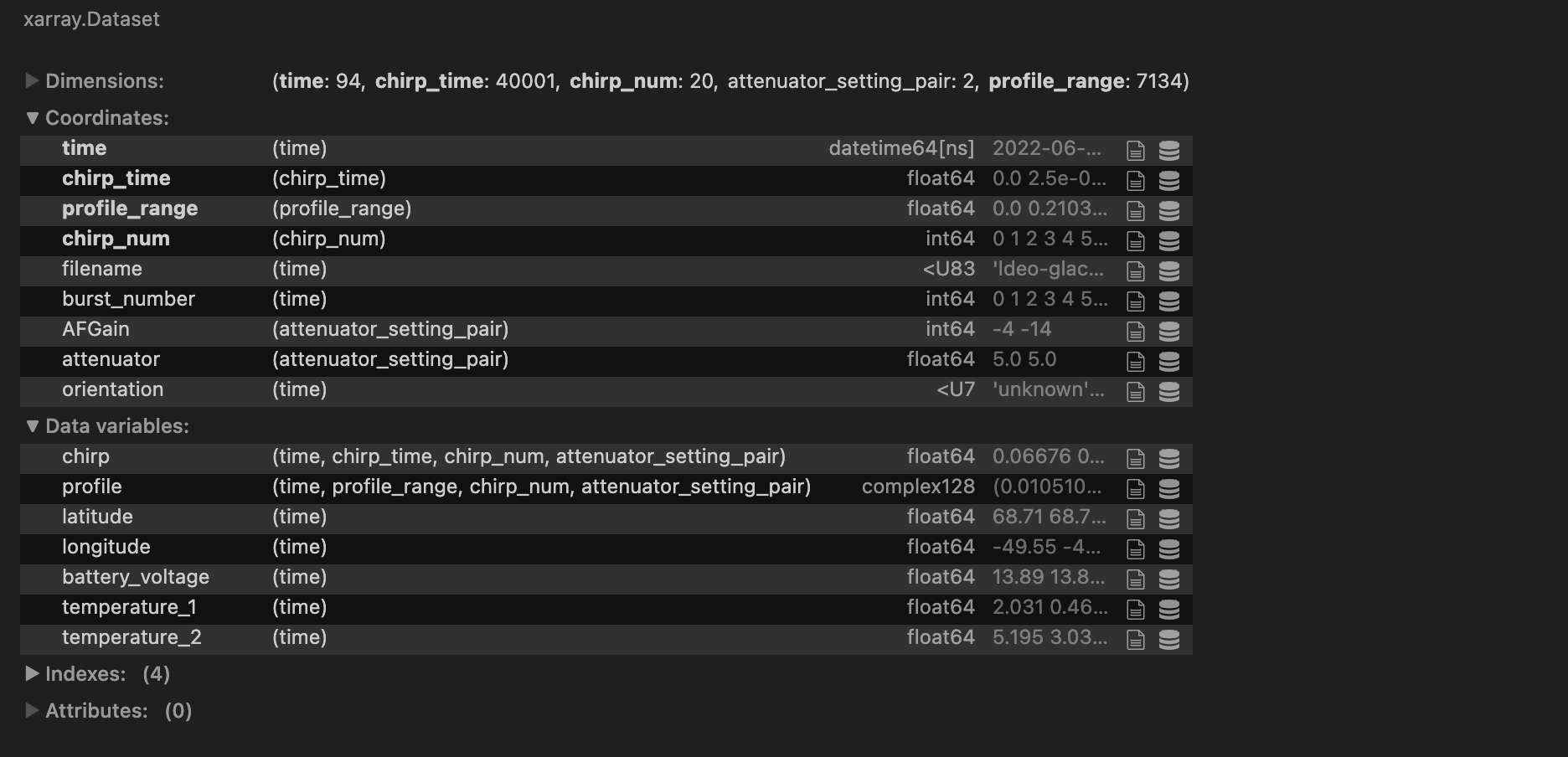Screen dimensions: 1568x757
Task: Click the xarray.Dataset heading
Action: point(92,18)
